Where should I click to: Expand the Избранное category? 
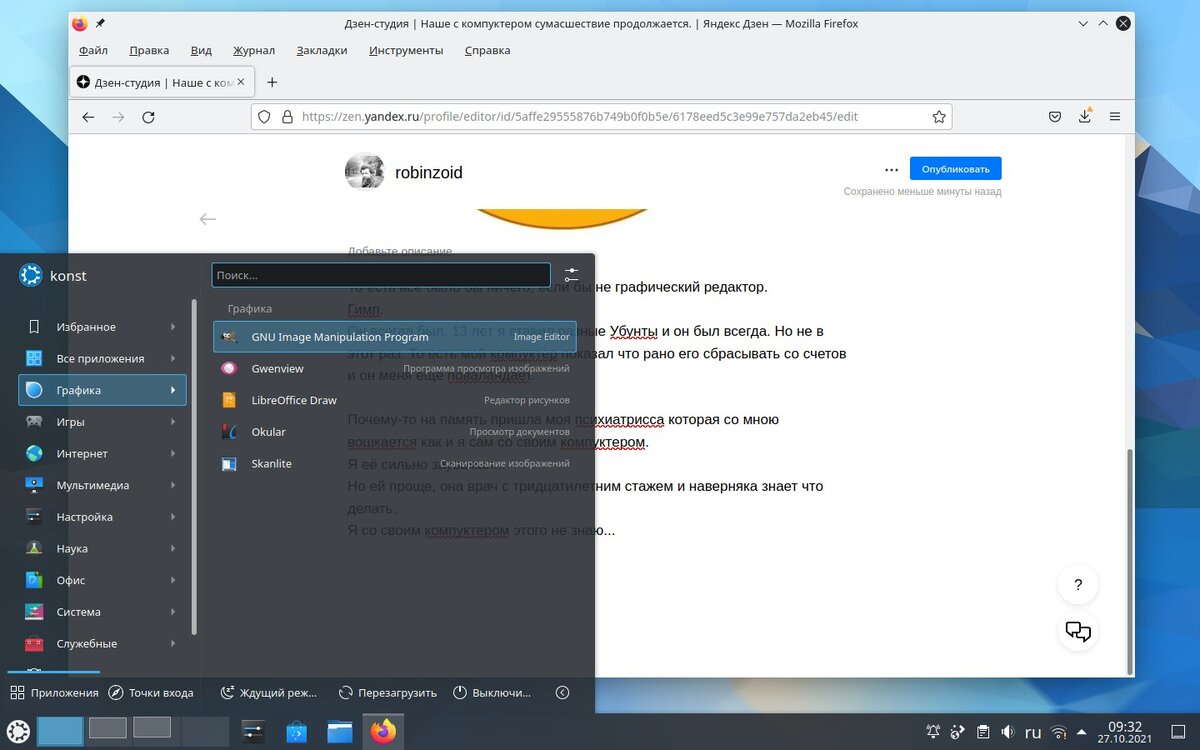103,327
